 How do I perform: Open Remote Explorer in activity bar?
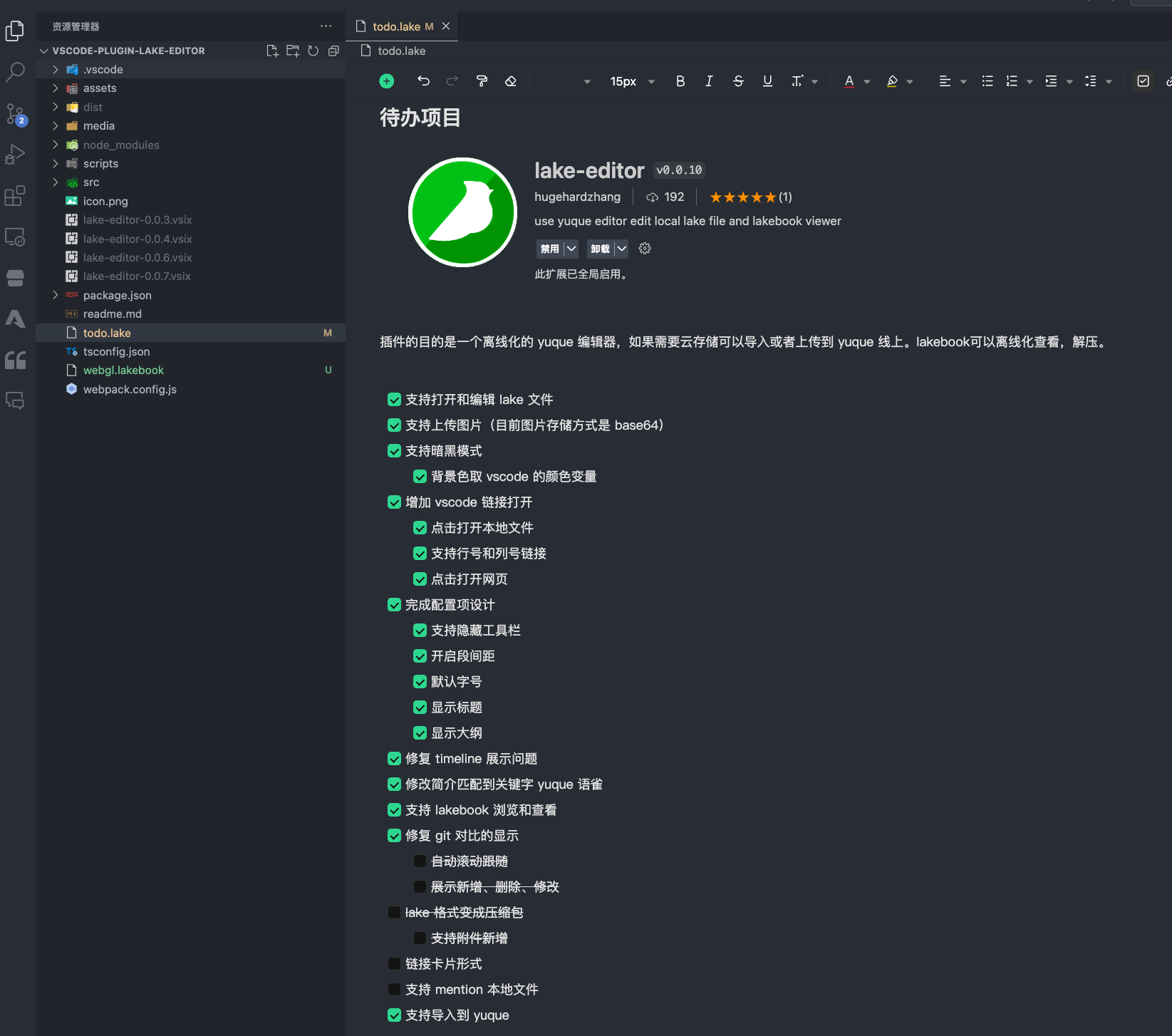15,237
